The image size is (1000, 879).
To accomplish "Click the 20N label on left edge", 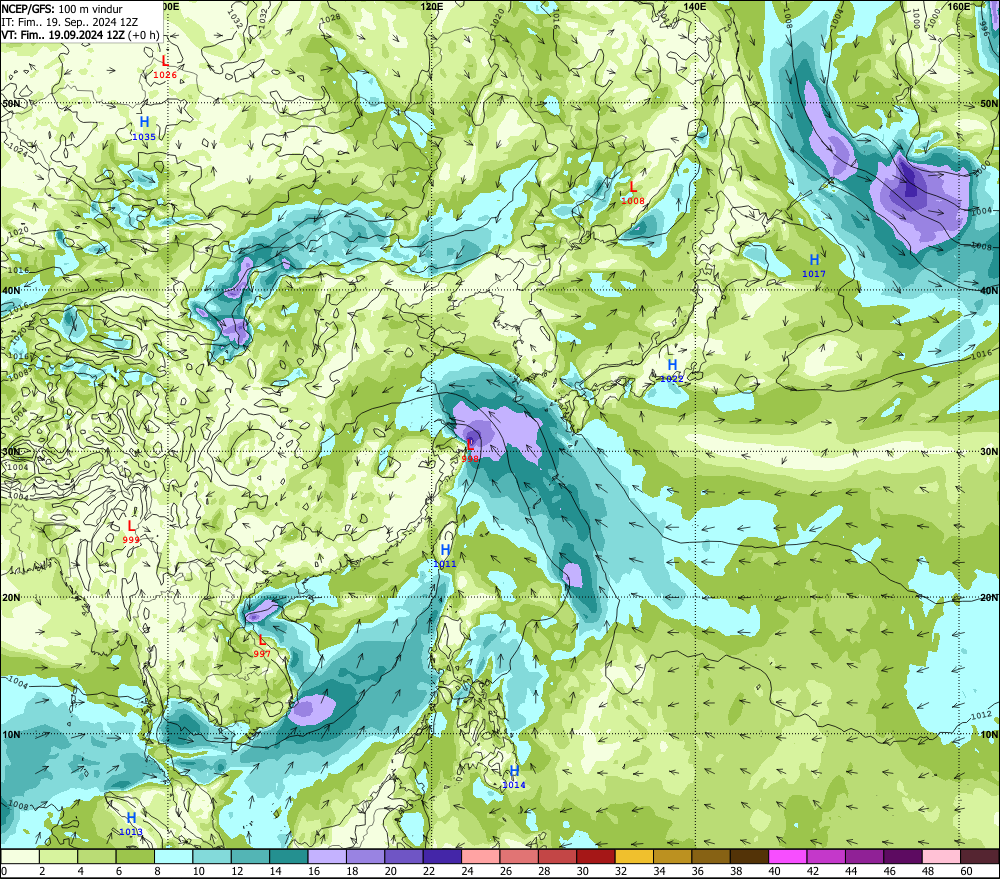I will point(11,598).
